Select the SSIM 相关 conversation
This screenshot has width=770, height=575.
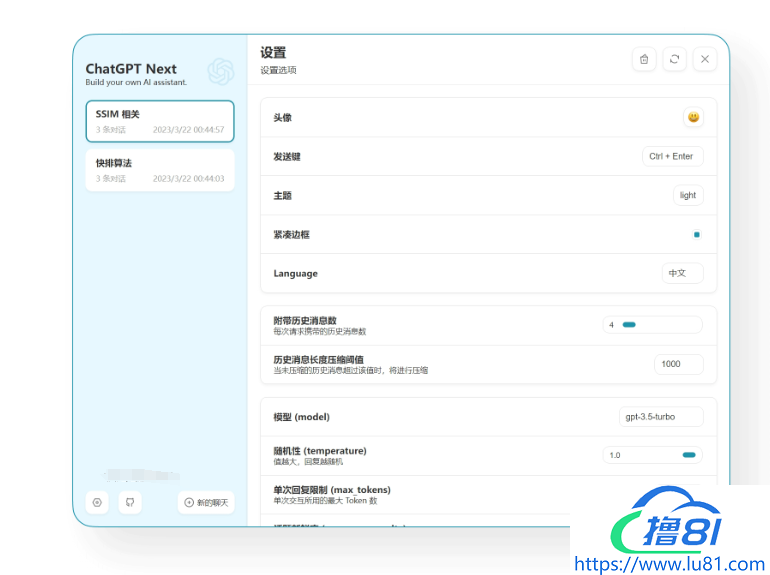(160, 121)
